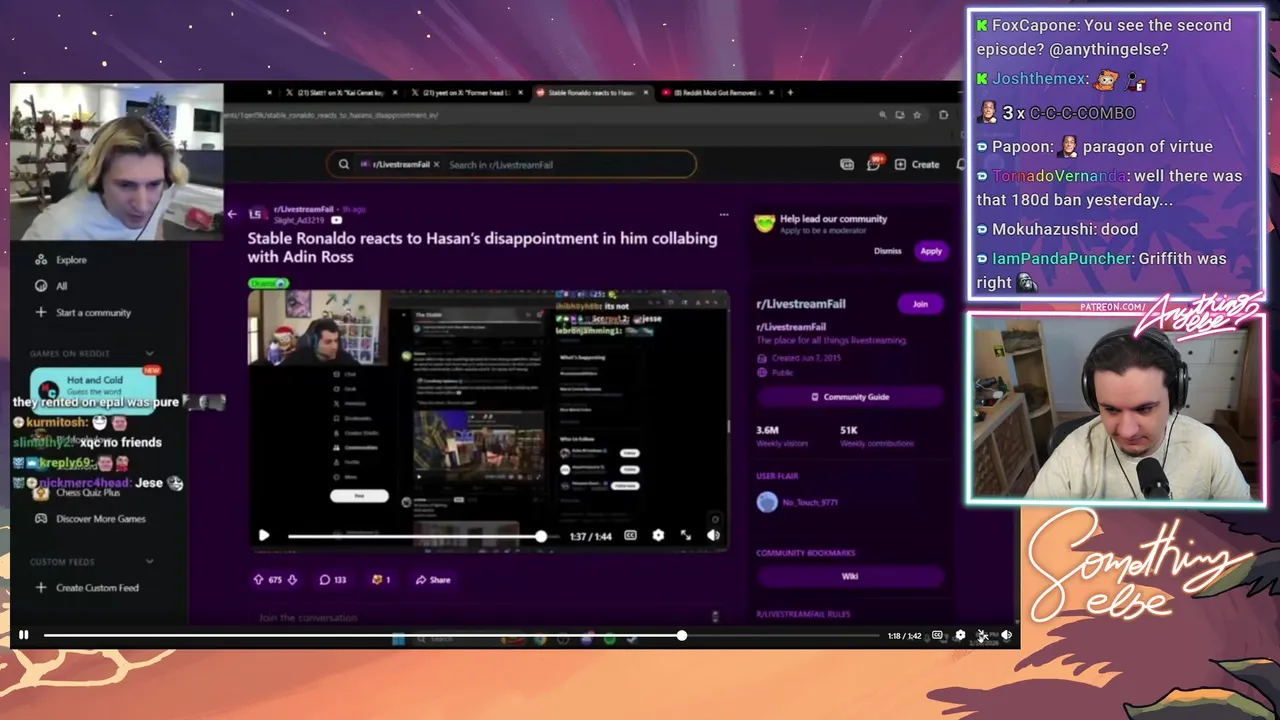Screen dimensions: 1280x720
Task: Mute the Reddit video sound
Action: click(x=713, y=536)
